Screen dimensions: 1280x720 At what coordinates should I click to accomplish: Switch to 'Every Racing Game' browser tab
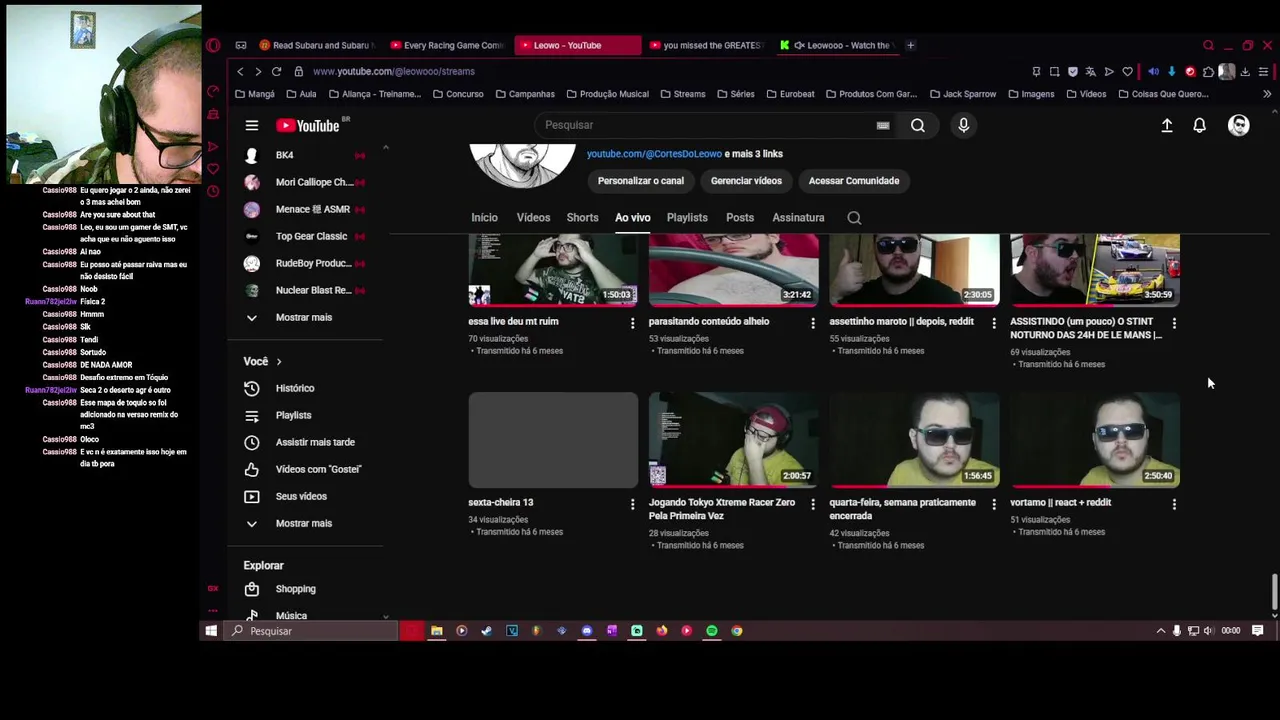point(448,45)
